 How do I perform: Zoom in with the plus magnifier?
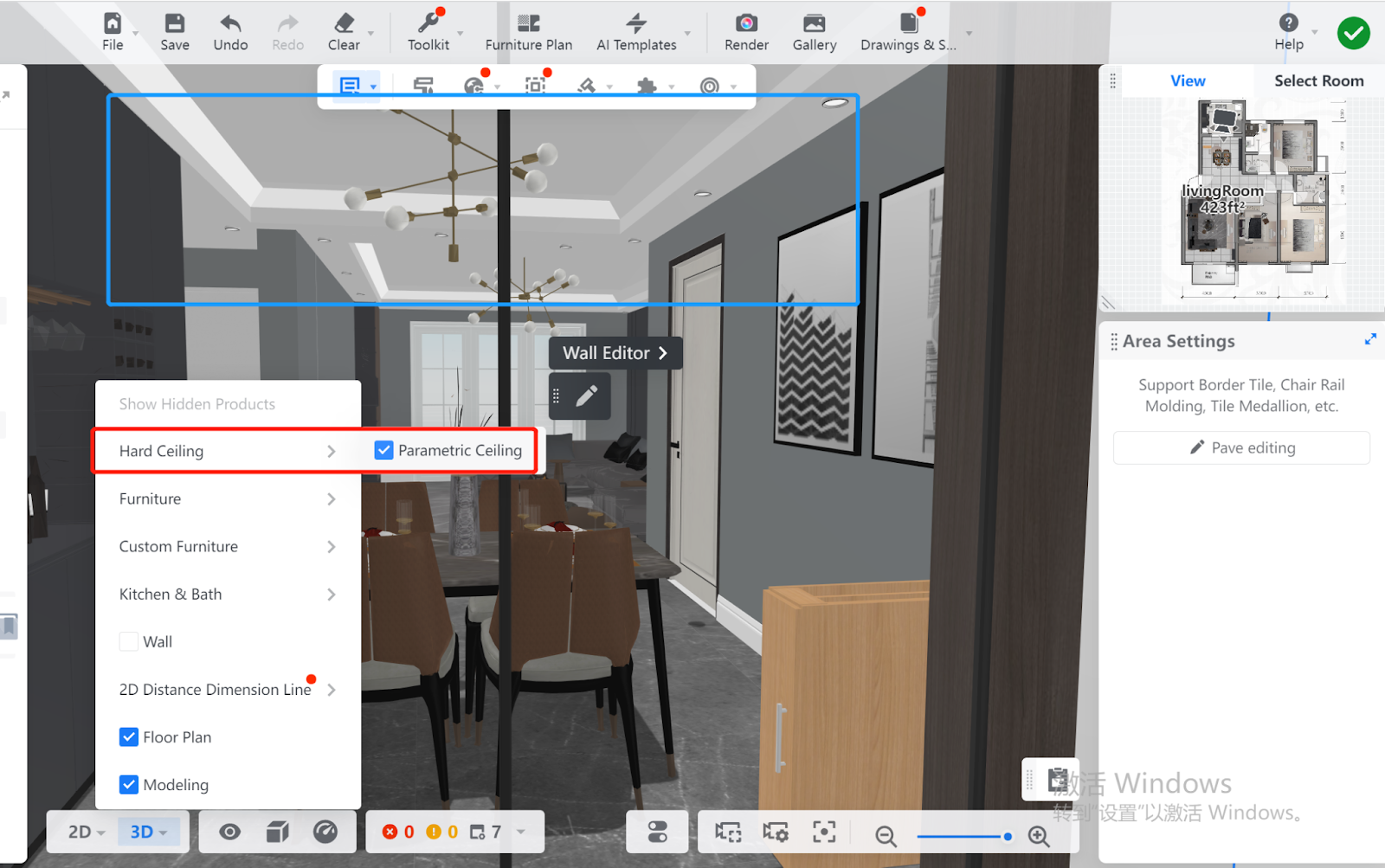[1039, 836]
